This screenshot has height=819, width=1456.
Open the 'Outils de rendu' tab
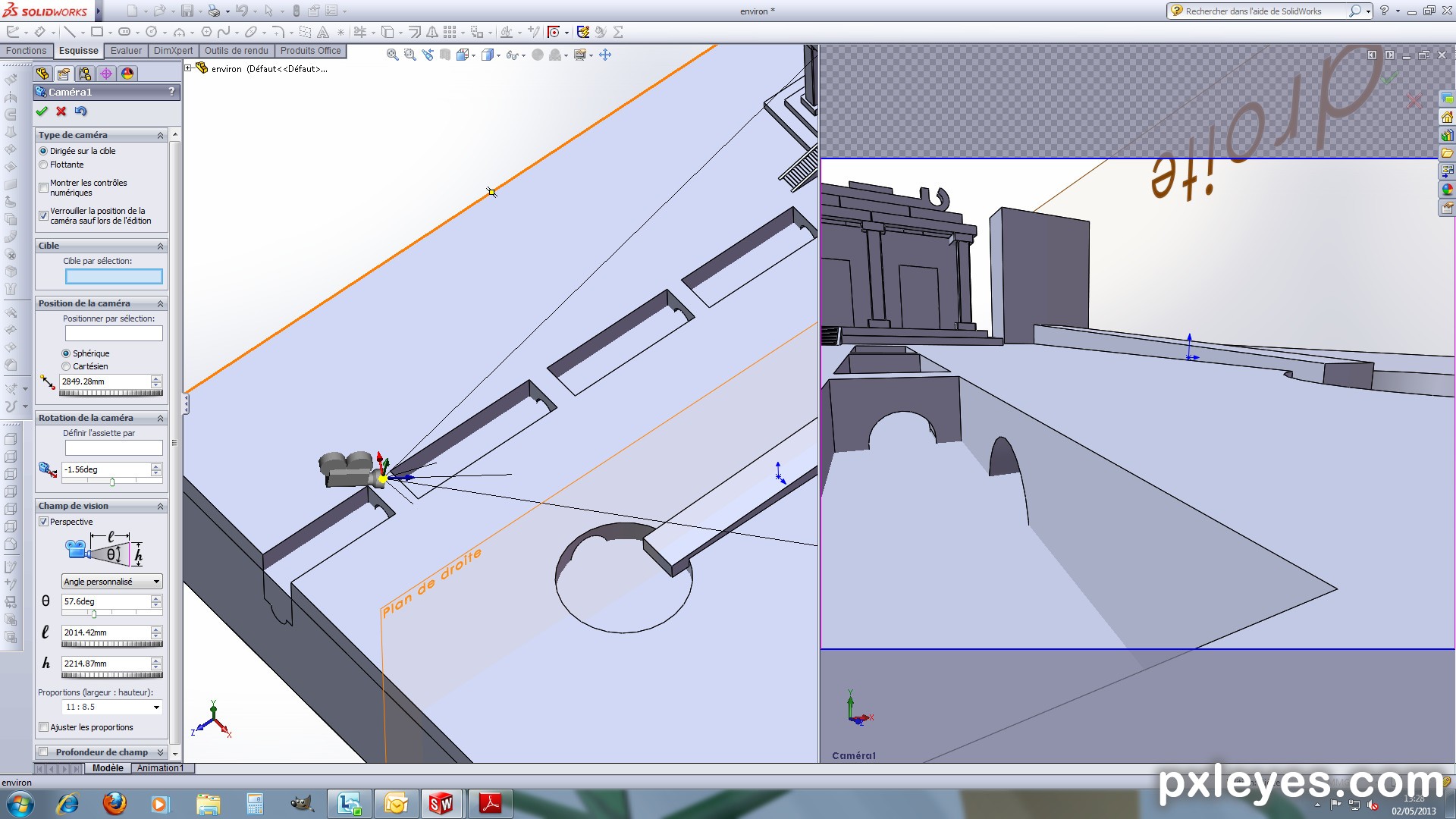[x=237, y=51]
